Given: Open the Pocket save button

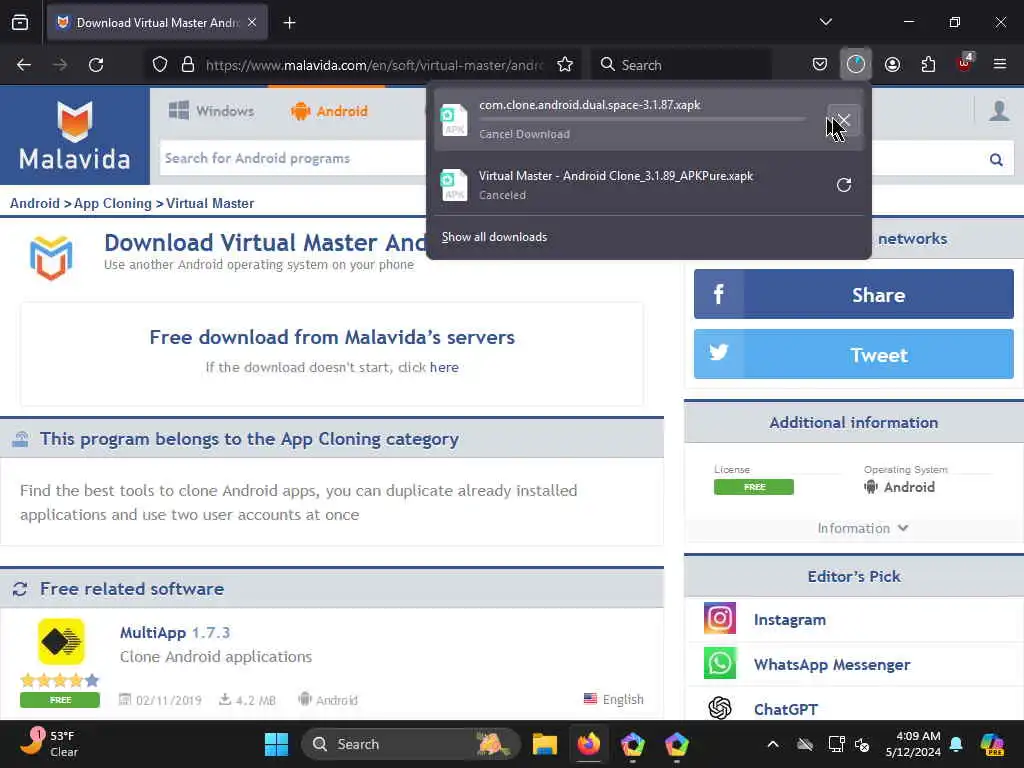Looking at the screenshot, I should click(820, 64).
